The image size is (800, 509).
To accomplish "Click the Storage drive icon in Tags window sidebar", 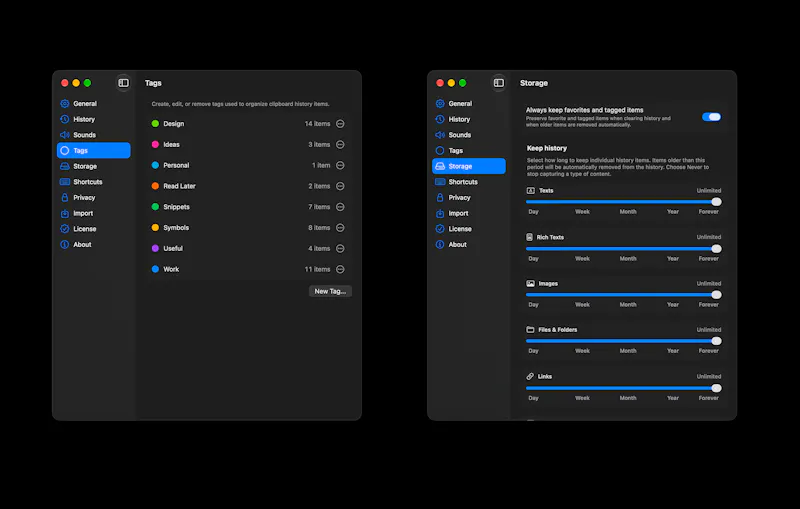I will [x=65, y=166].
